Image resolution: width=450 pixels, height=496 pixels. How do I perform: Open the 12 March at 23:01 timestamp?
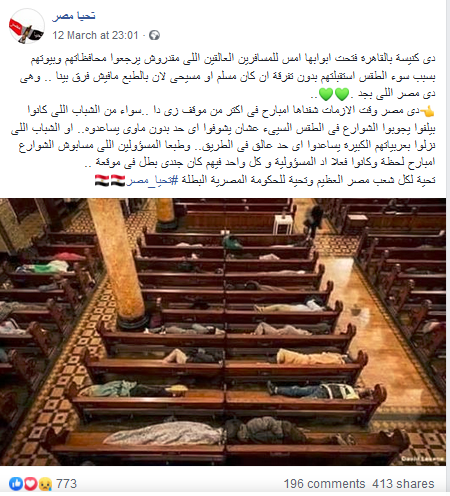95,35
